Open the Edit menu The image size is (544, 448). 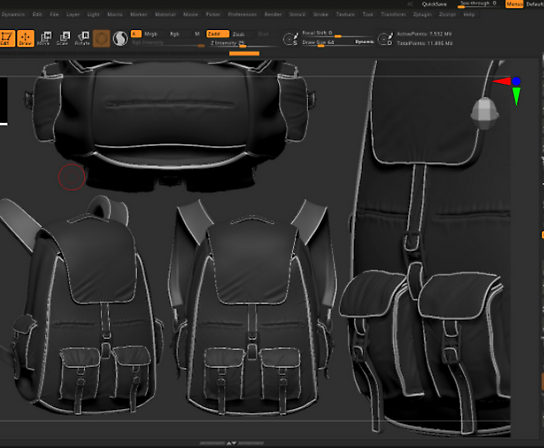point(37,14)
